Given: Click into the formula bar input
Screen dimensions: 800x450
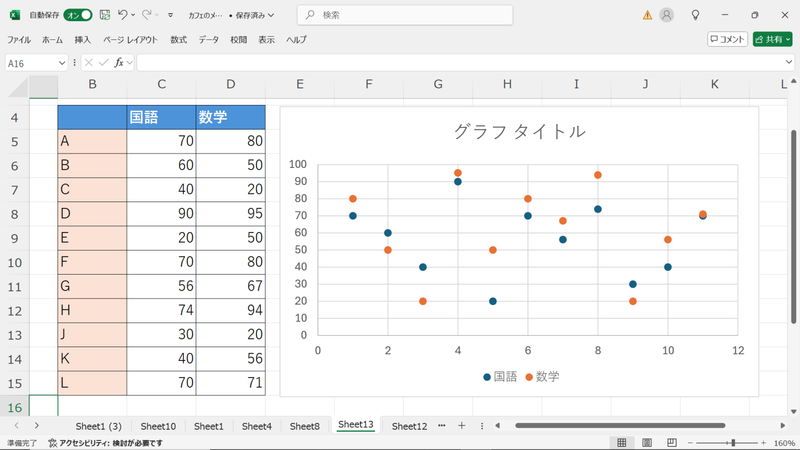Looking at the screenshot, I should (x=460, y=63).
